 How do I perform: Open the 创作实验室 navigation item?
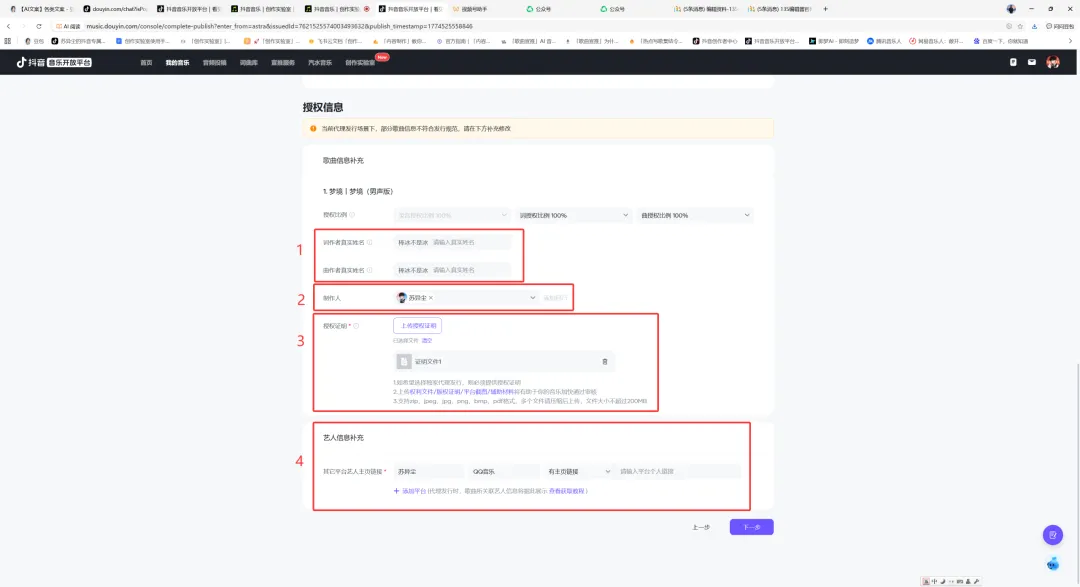[x=360, y=63]
